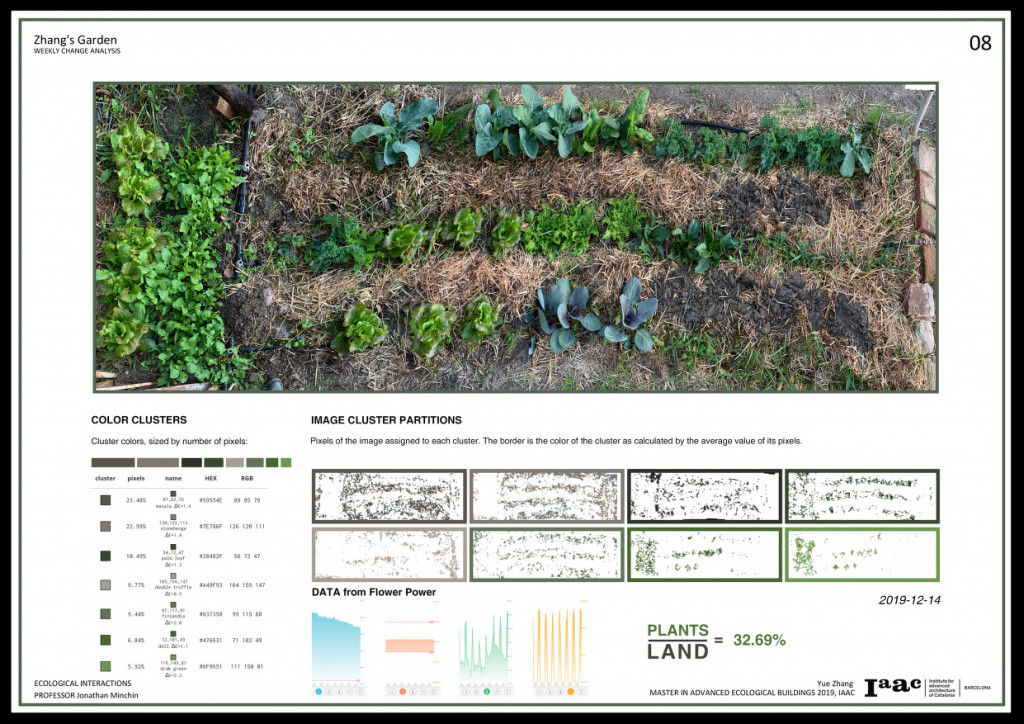Image resolution: width=1024 pixels, height=724 pixels.
Task: Click the garden bed aerial photo
Action: (515, 236)
